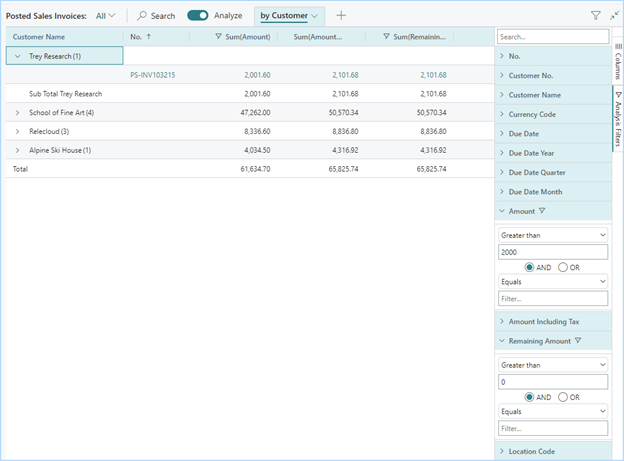624x461 pixels.
Task: Expand the Currency Code filter section
Action: click(x=553, y=114)
